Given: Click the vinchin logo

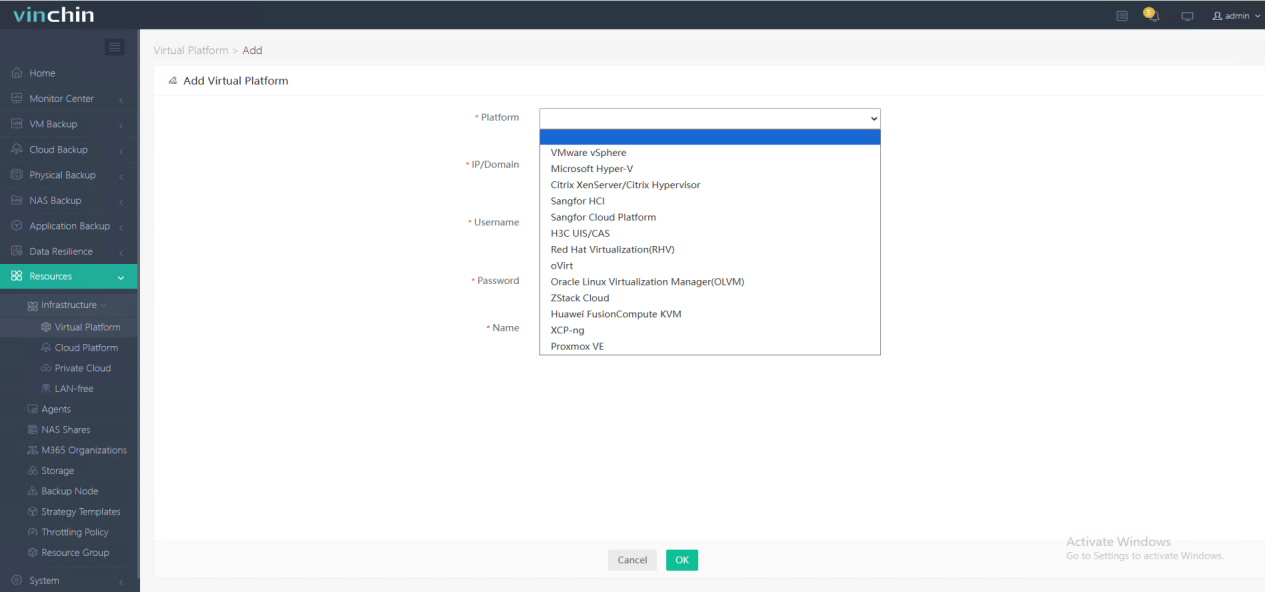Looking at the screenshot, I should (53, 14).
